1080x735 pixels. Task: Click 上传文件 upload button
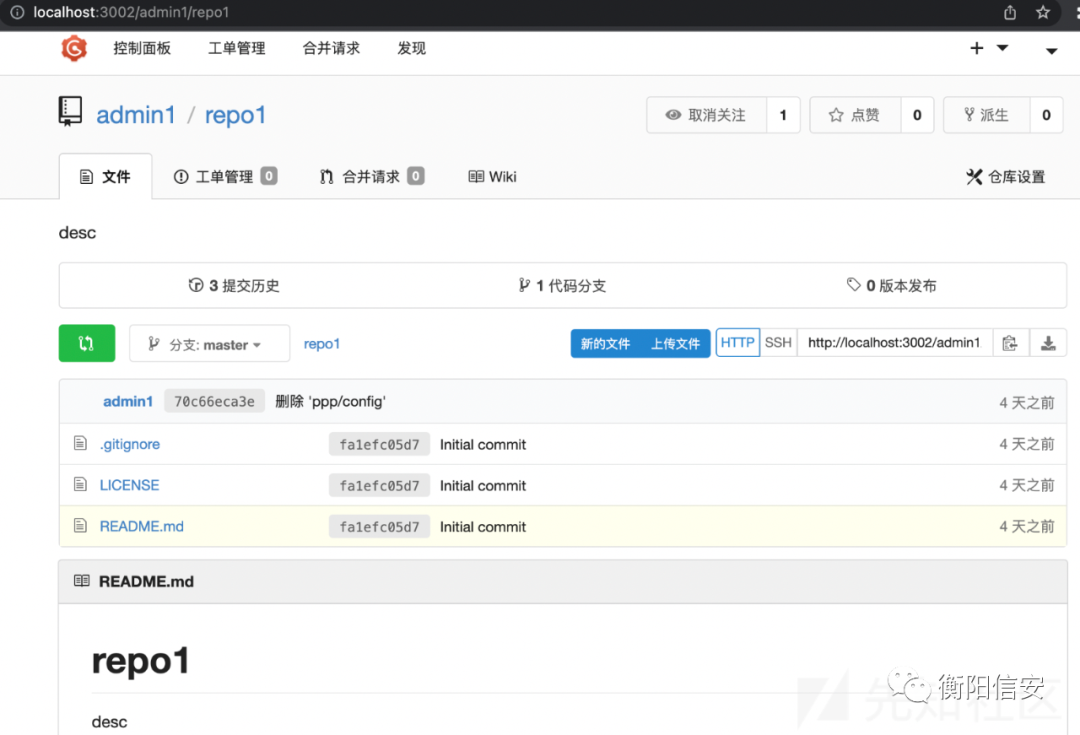coord(676,343)
